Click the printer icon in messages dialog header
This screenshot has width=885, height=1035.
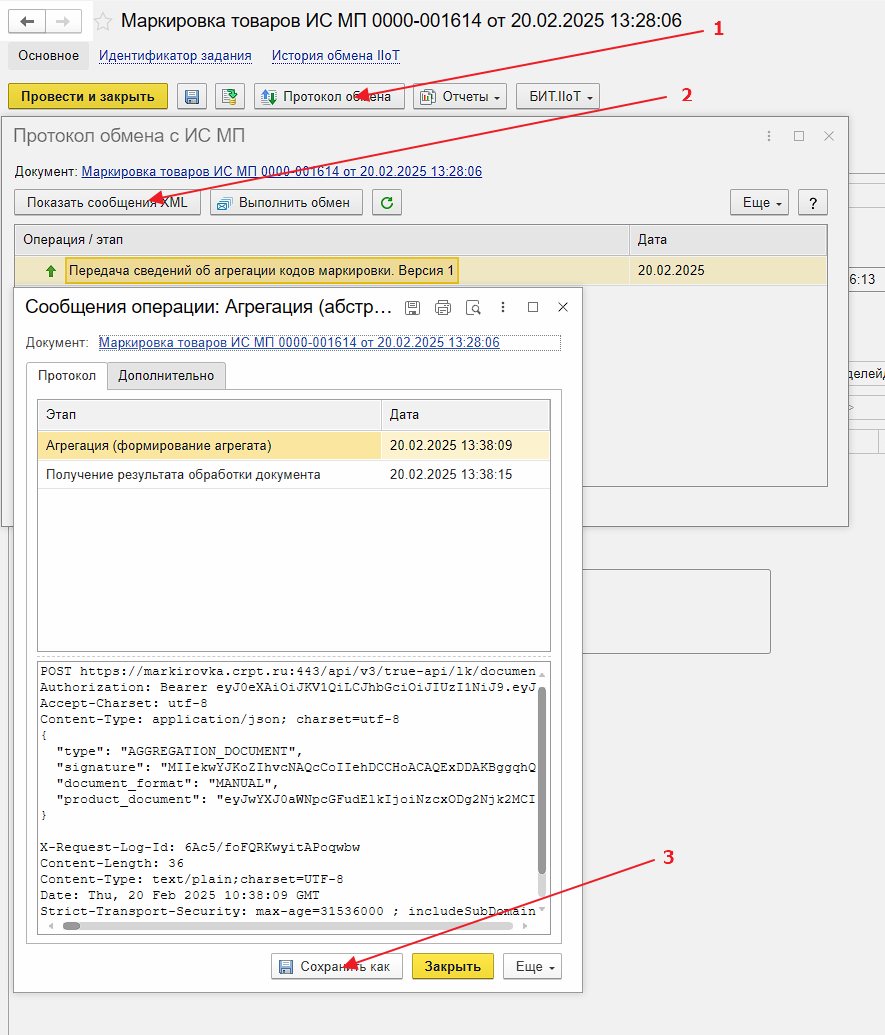pos(443,308)
